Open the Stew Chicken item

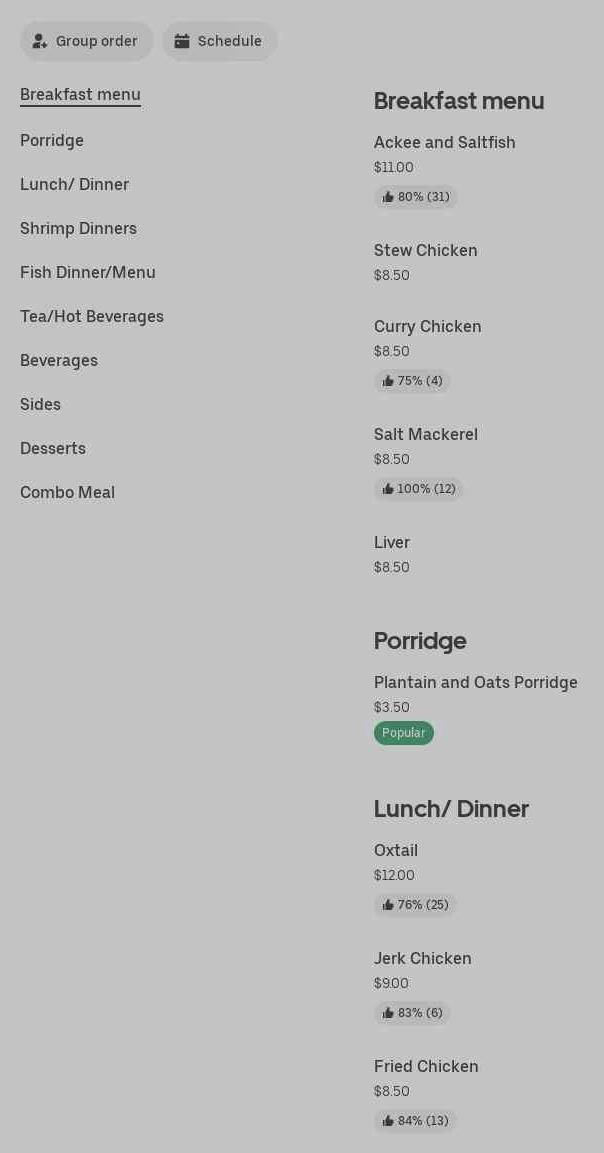[x=426, y=251]
